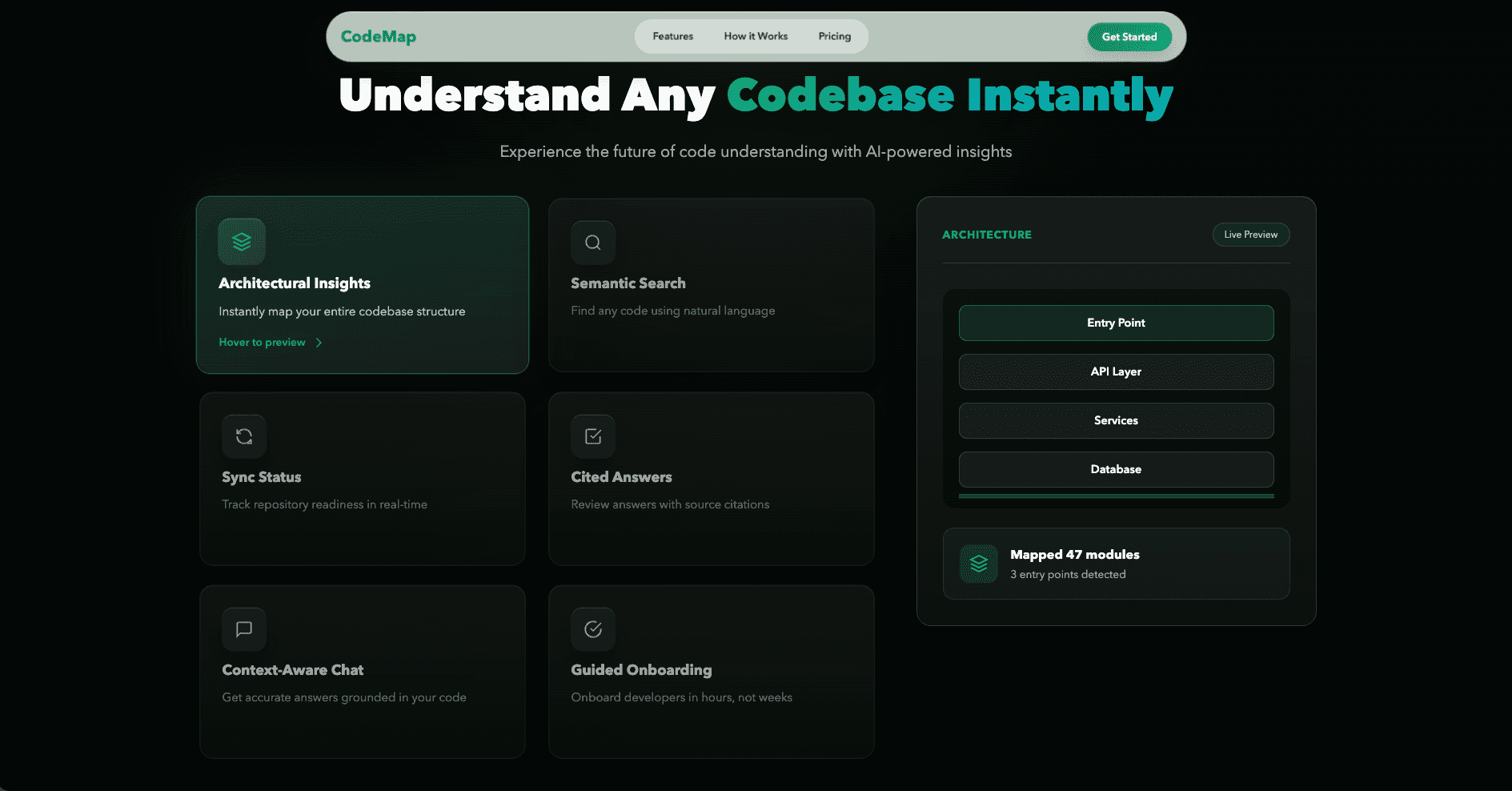Open the Features nav item
The width and height of the screenshot is (1512, 791).
(x=673, y=37)
